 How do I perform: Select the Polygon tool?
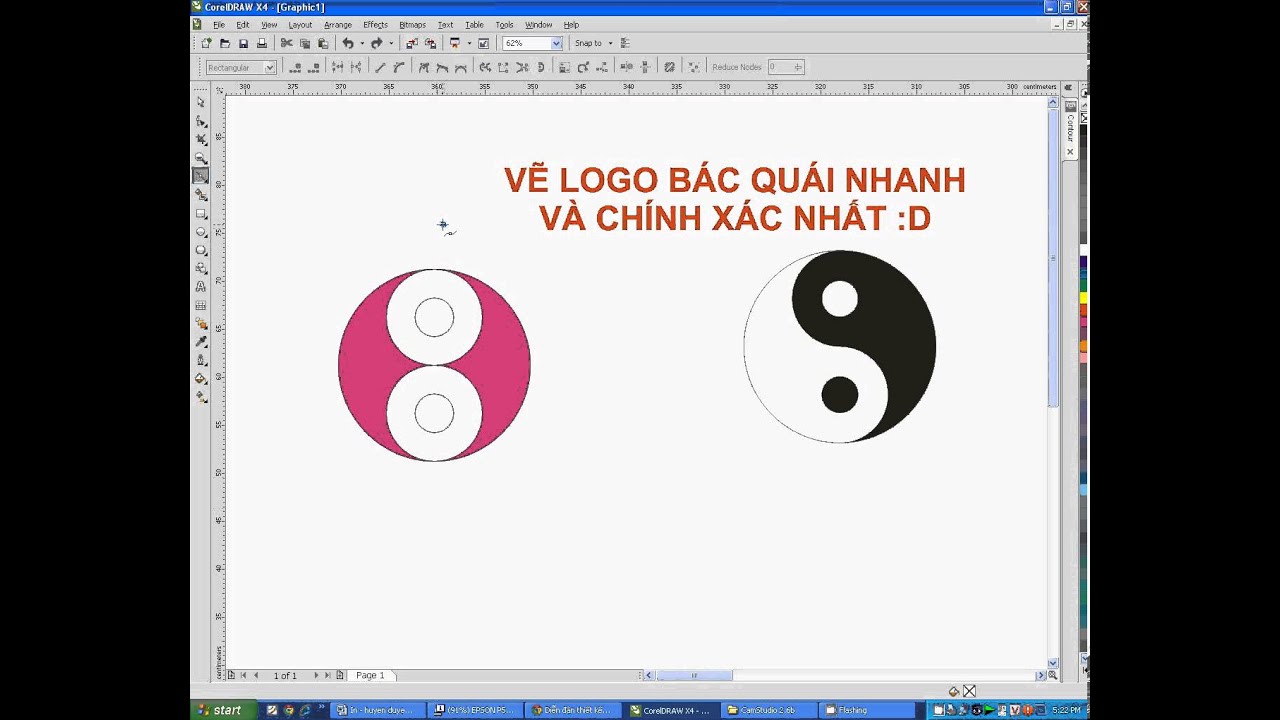[201, 250]
